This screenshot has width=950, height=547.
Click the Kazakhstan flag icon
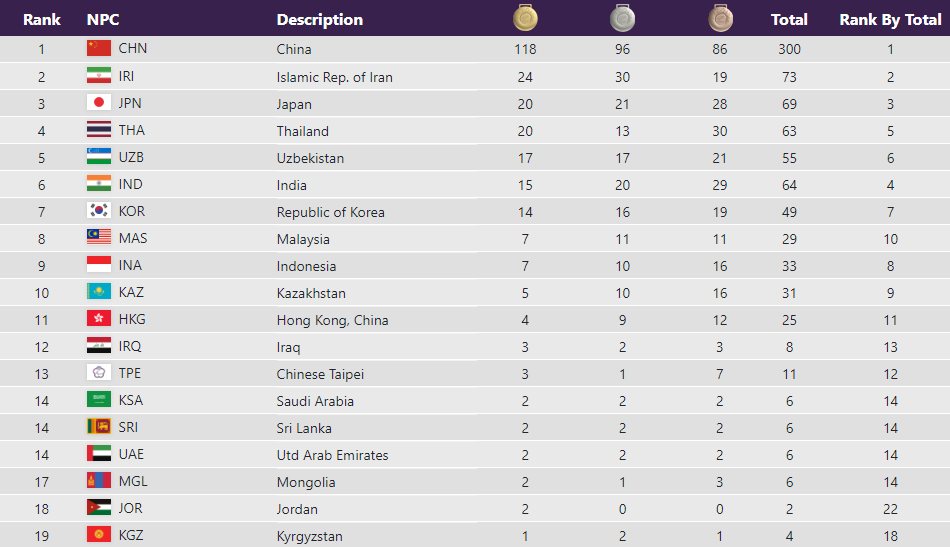(x=99, y=292)
